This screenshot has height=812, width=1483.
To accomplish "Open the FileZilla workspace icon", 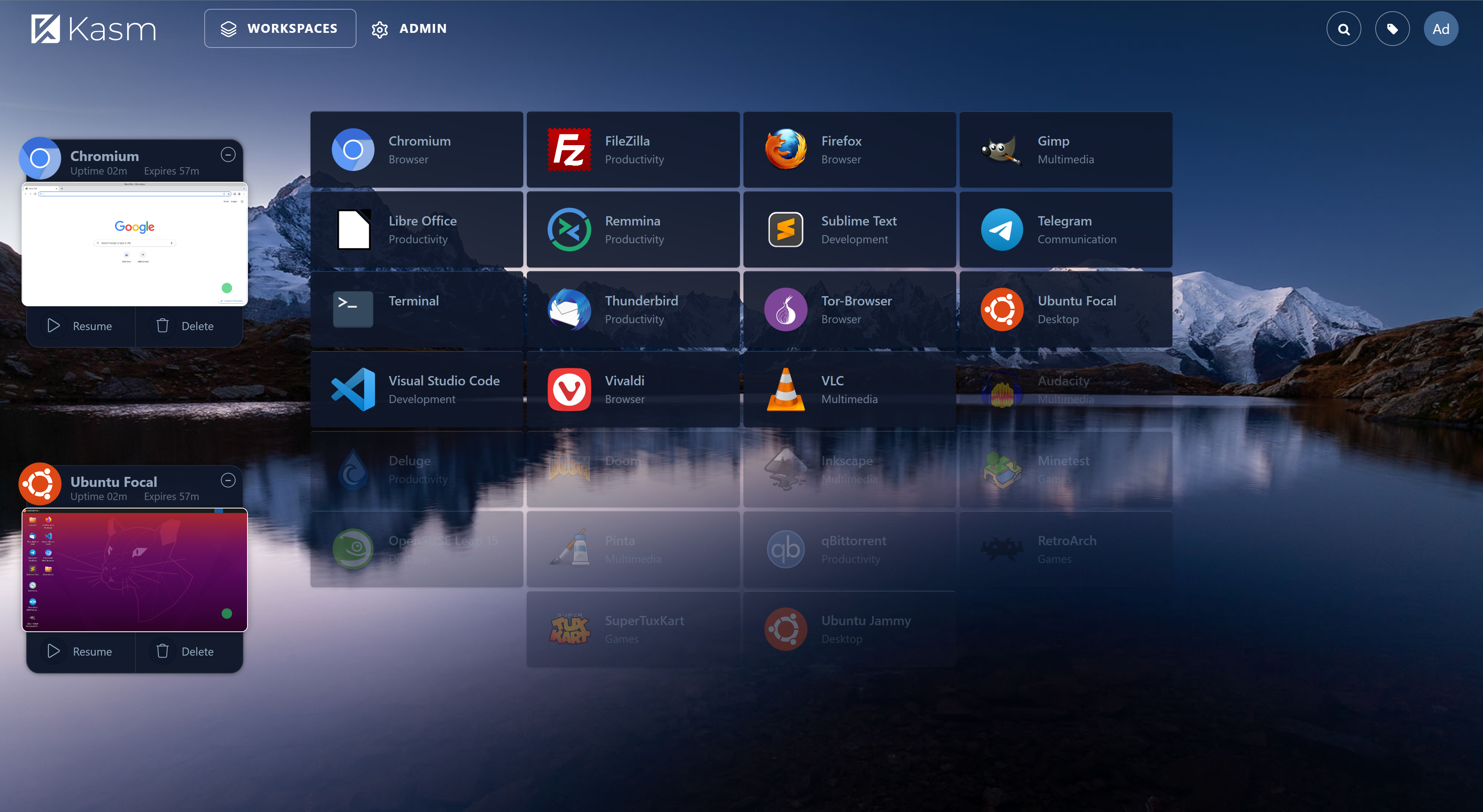I will (x=569, y=150).
